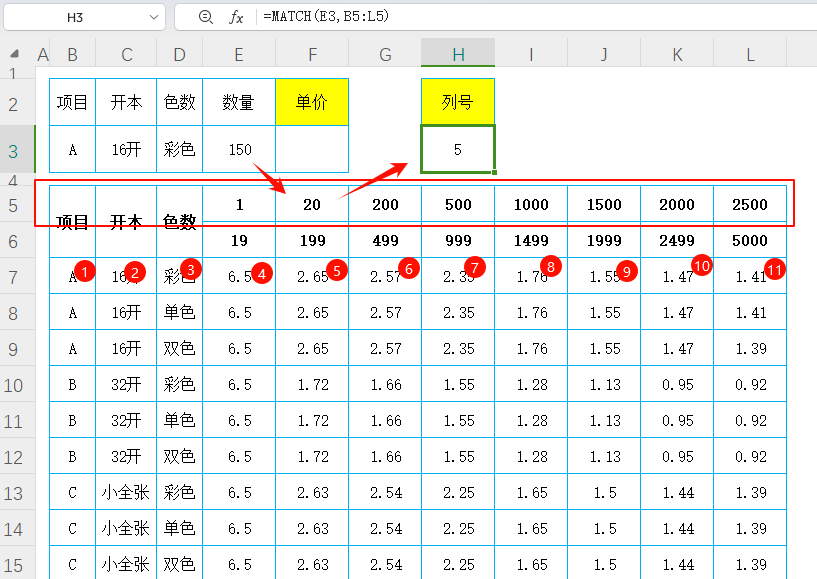This screenshot has width=817, height=579.
Task: Click the 彩色 cell in row 3
Action: [x=179, y=150]
